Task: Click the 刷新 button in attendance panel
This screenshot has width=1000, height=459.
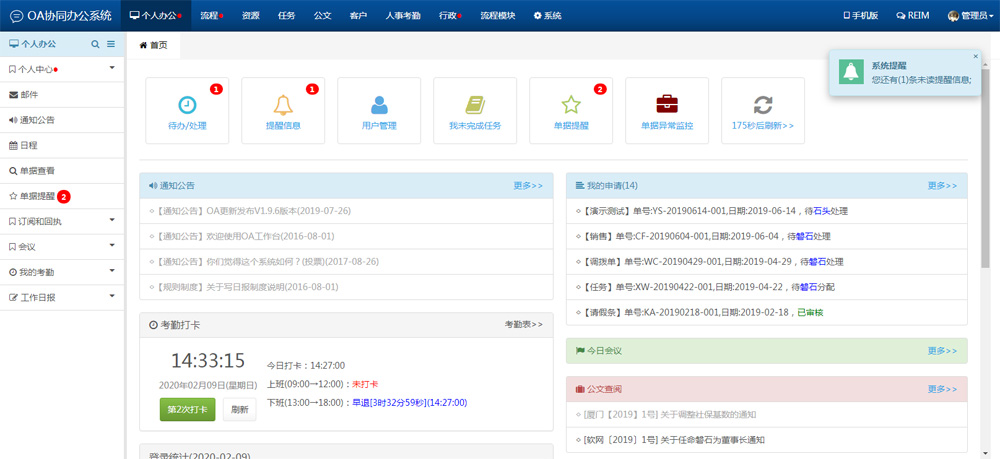Action: (239, 409)
